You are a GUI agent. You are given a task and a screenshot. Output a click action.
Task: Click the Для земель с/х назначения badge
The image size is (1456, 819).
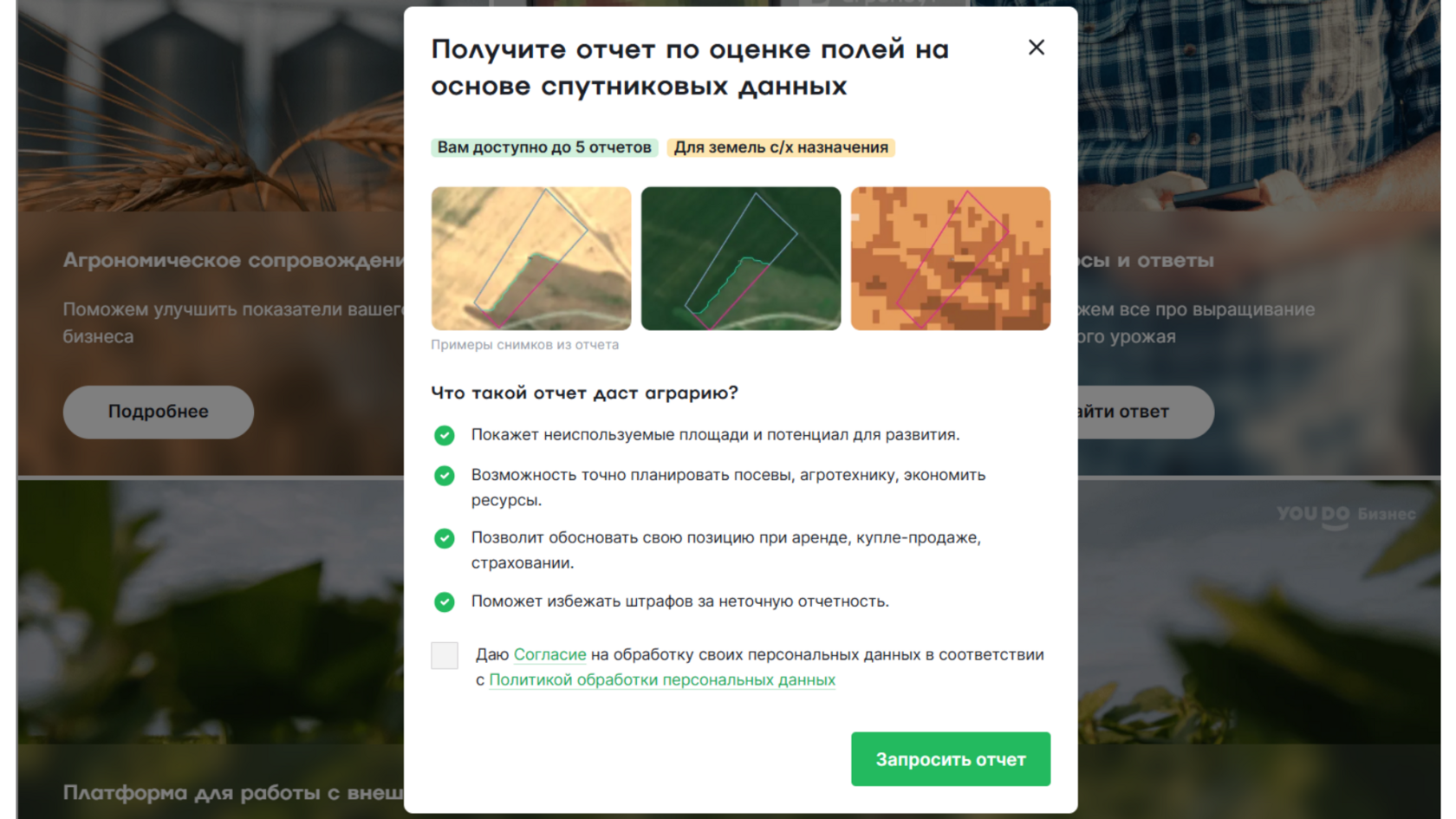coord(781,147)
